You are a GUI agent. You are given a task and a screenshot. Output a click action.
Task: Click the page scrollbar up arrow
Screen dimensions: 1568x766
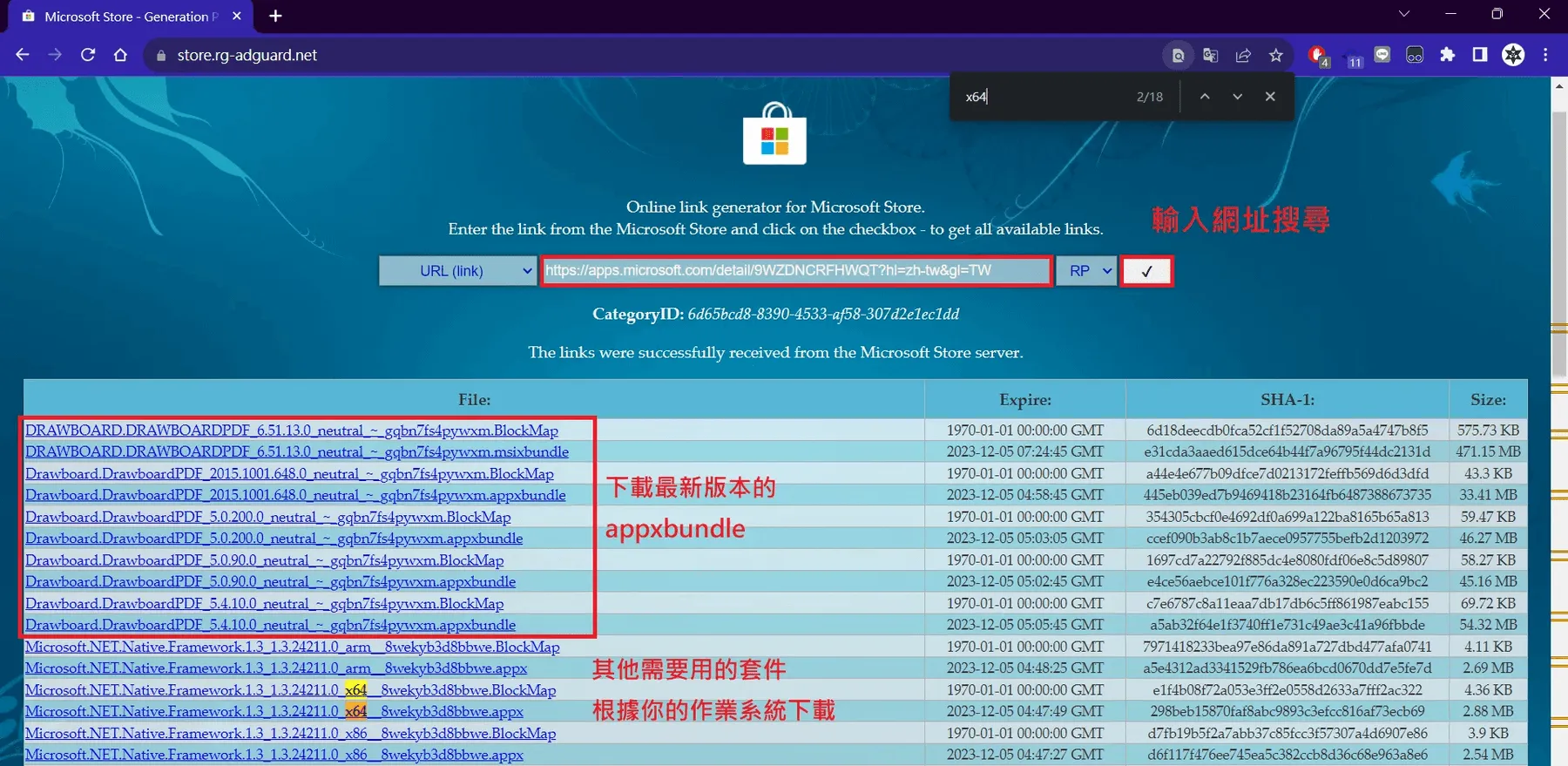click(x=1559, y=86)
